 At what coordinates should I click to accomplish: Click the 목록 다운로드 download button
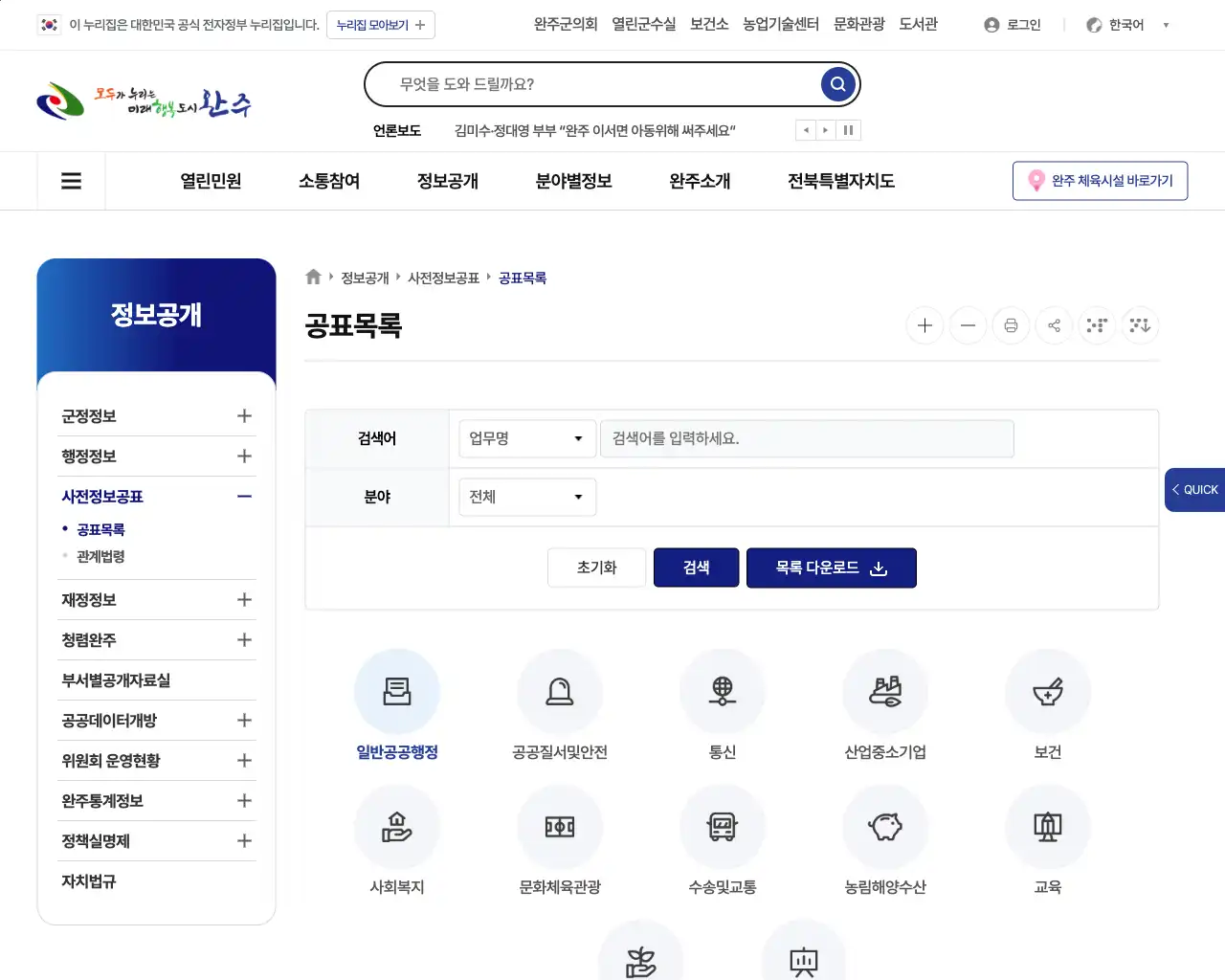tap(831, 568)
